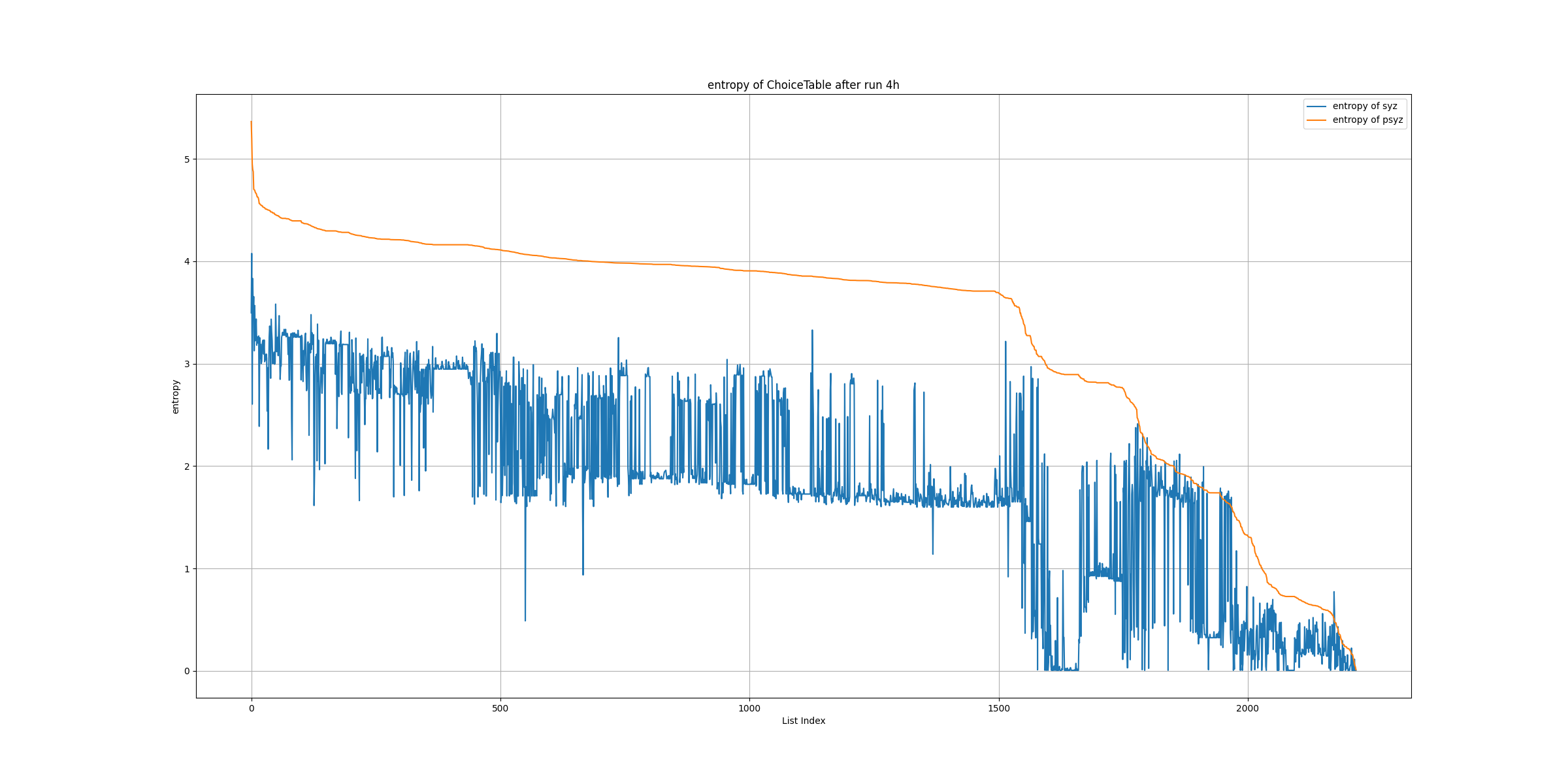The width and height of the screenshot is (1568, 784).
Task: Click the x-axis tick label 1000
Action: point(749,708)
